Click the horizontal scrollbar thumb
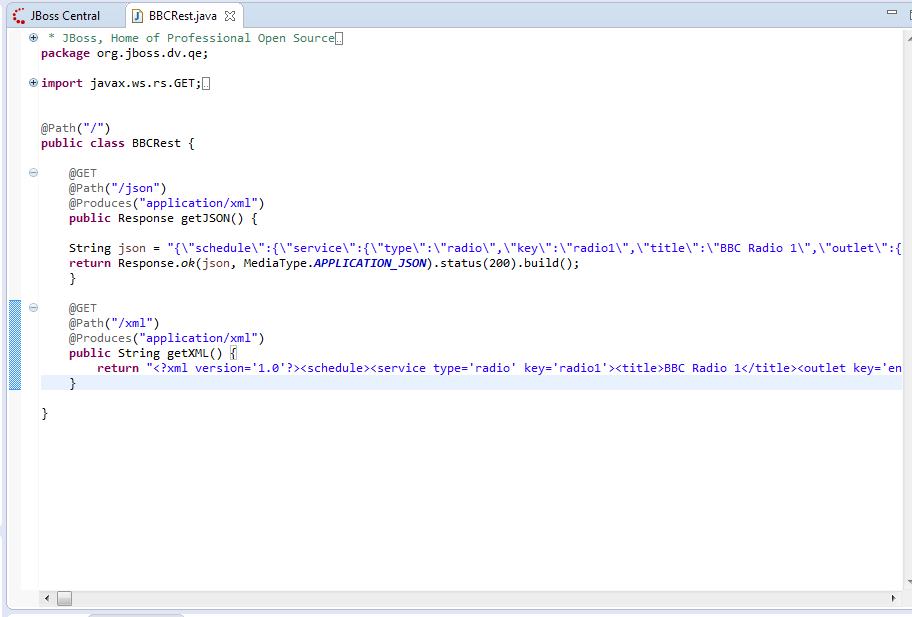The width and height of the screenshot is (912, 617). [65, 598]
